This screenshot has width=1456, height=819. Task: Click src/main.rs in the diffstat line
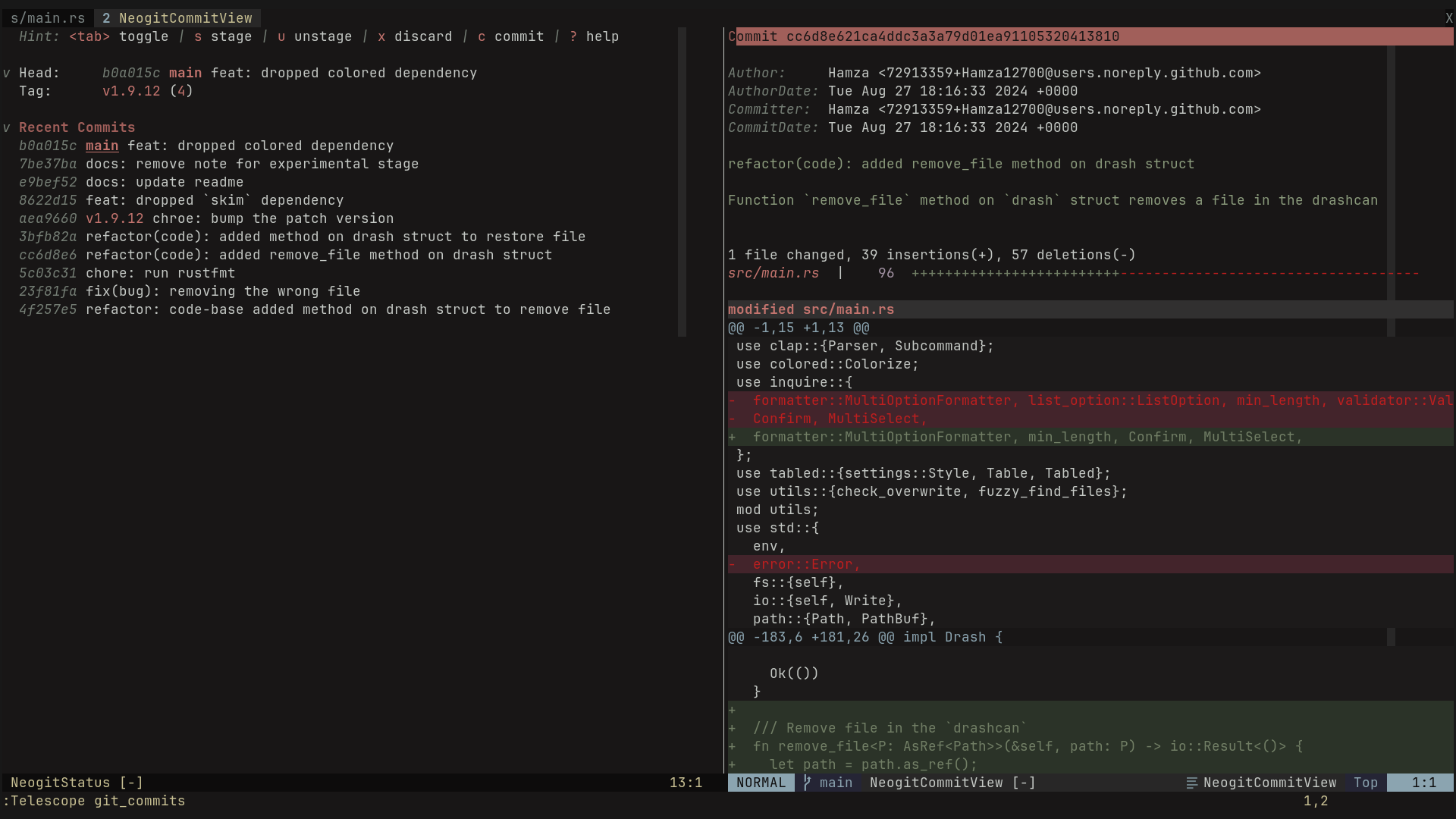tap(773, 273)
